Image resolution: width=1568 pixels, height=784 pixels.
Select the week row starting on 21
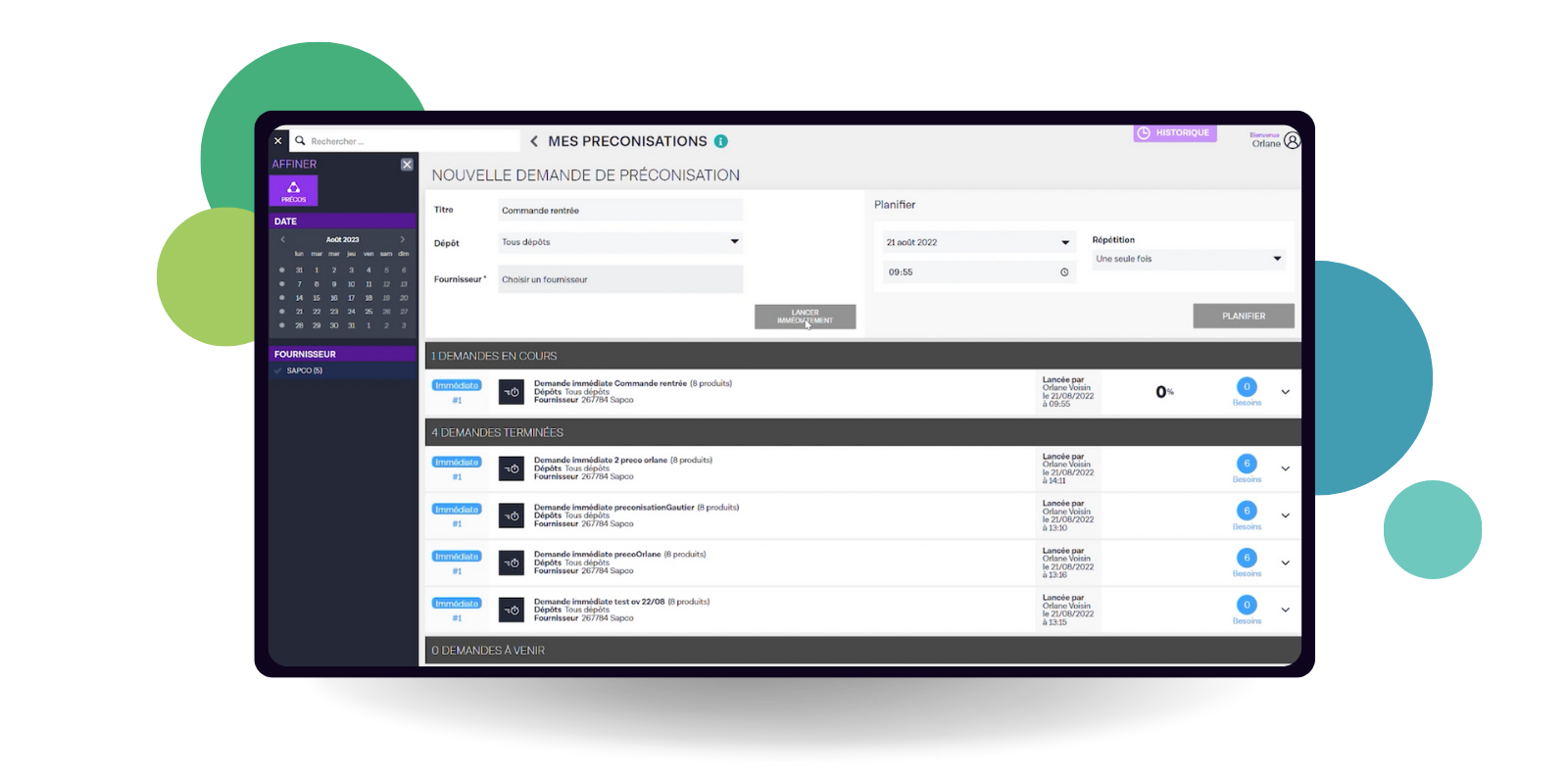(x=282, y=312)
